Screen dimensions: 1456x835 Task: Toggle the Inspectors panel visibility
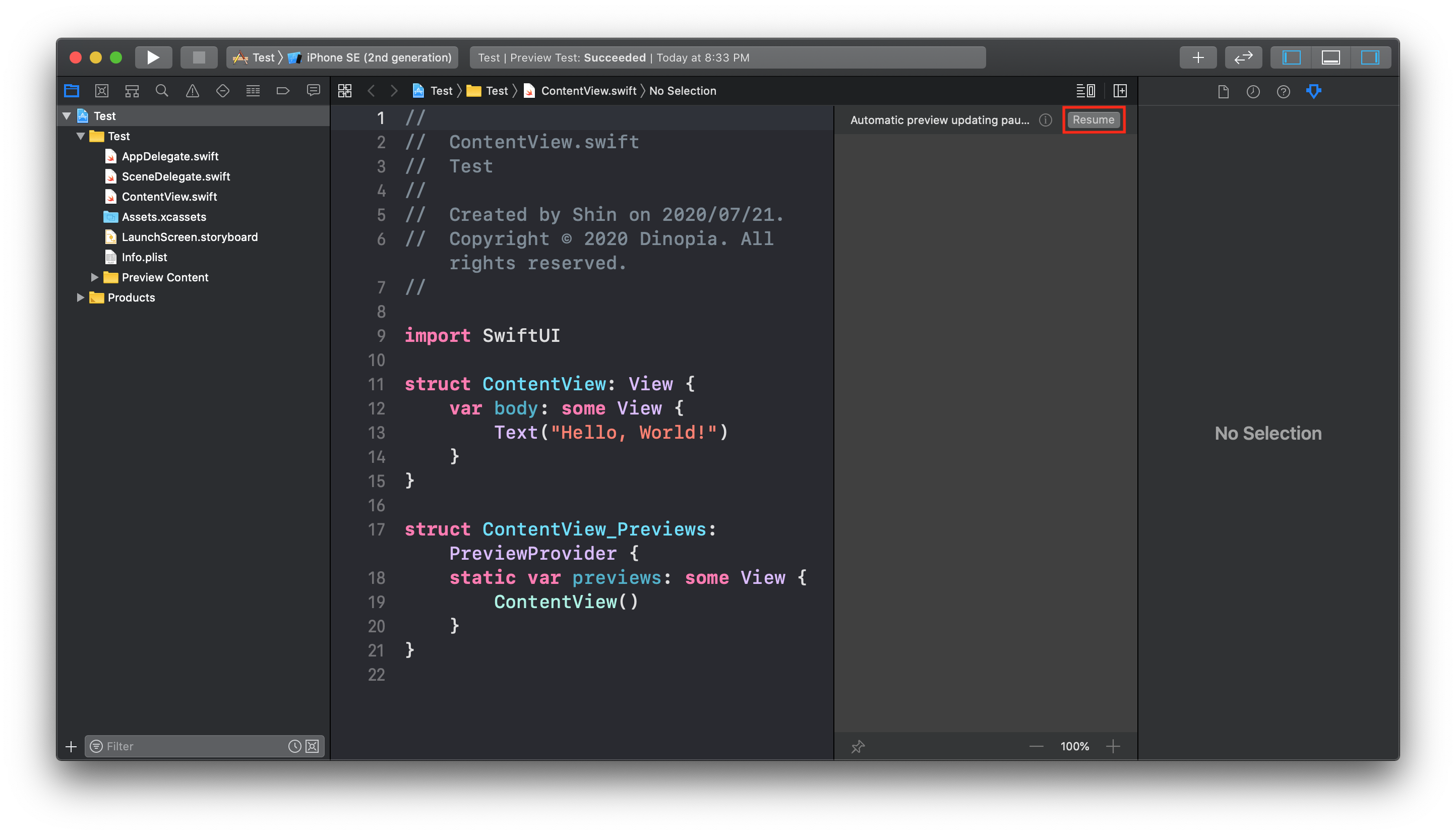(1370, 57)
